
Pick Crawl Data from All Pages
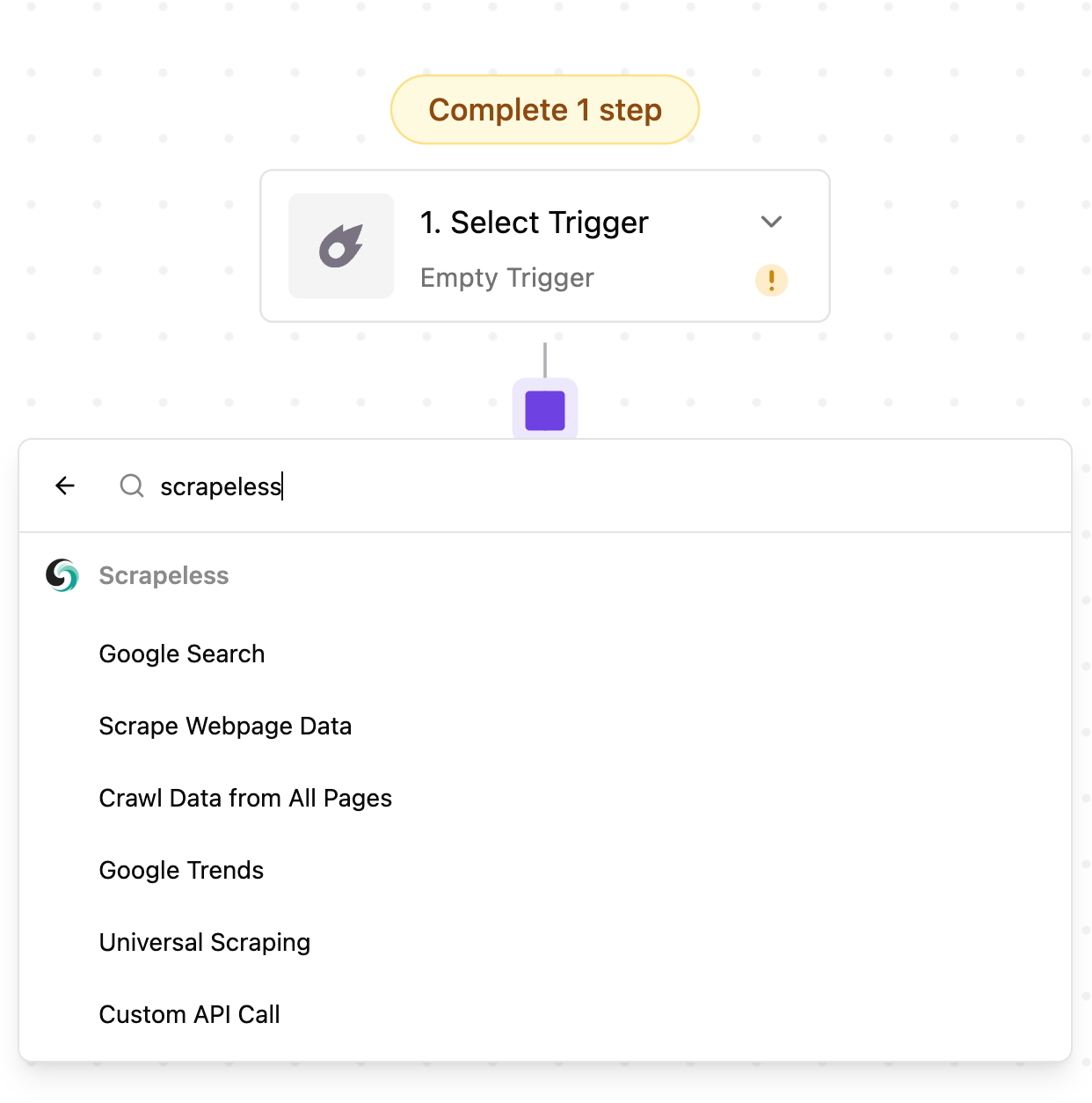(245, 798)
